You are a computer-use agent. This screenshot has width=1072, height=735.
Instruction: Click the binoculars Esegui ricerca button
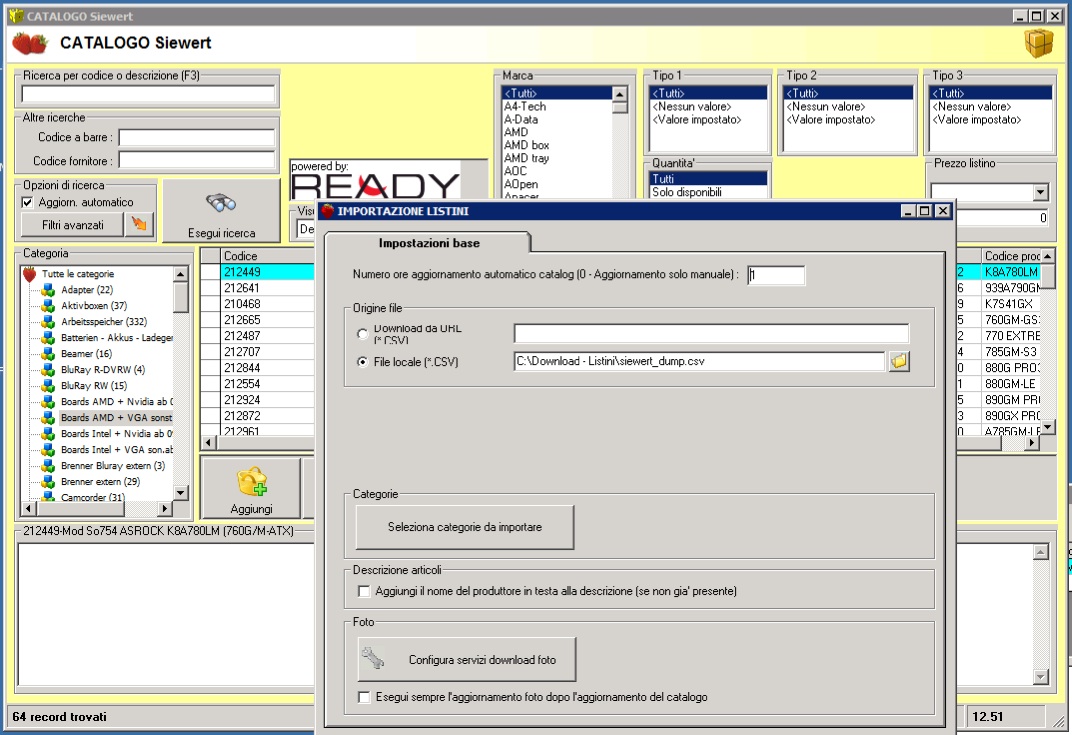coord(222,211)
